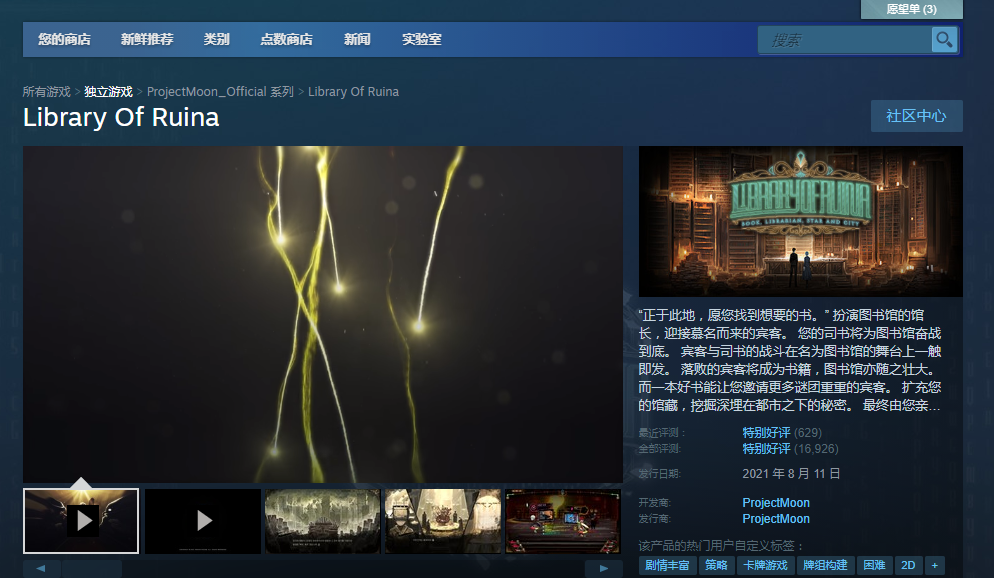Select the 牌组构建 tag
994x578 pixels.
[825, 565]
